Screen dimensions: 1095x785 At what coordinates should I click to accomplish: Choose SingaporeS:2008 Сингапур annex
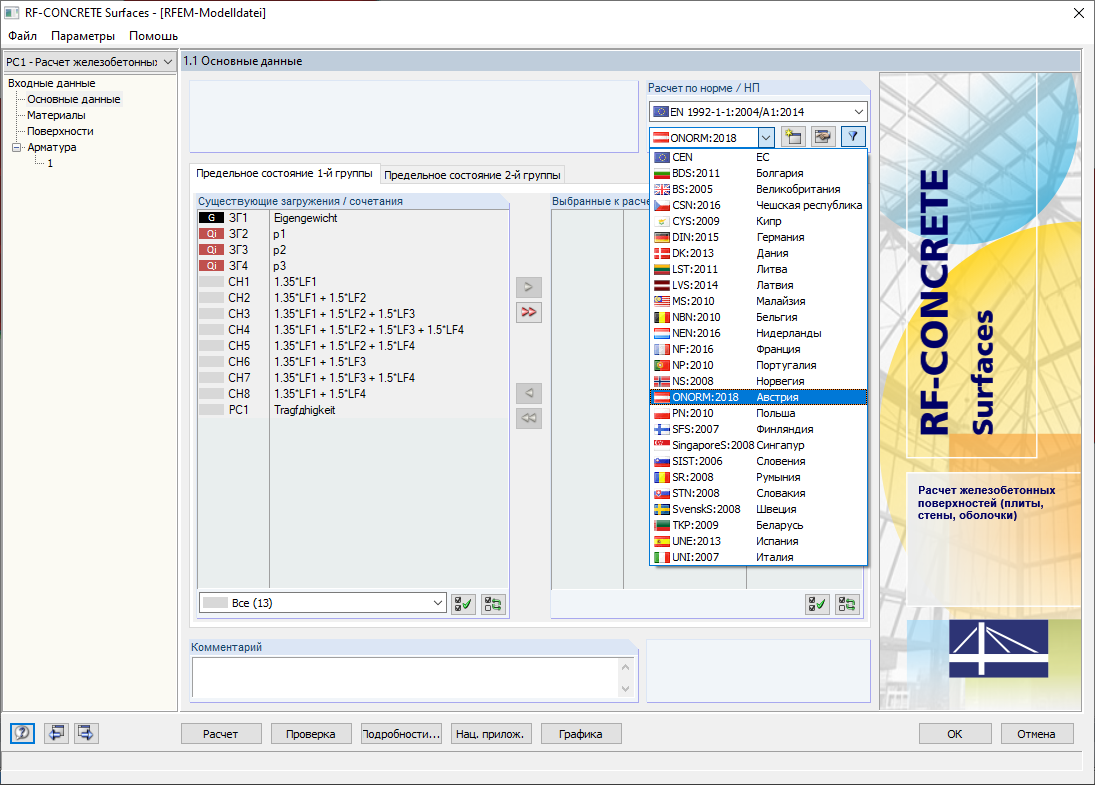[758, 445]
